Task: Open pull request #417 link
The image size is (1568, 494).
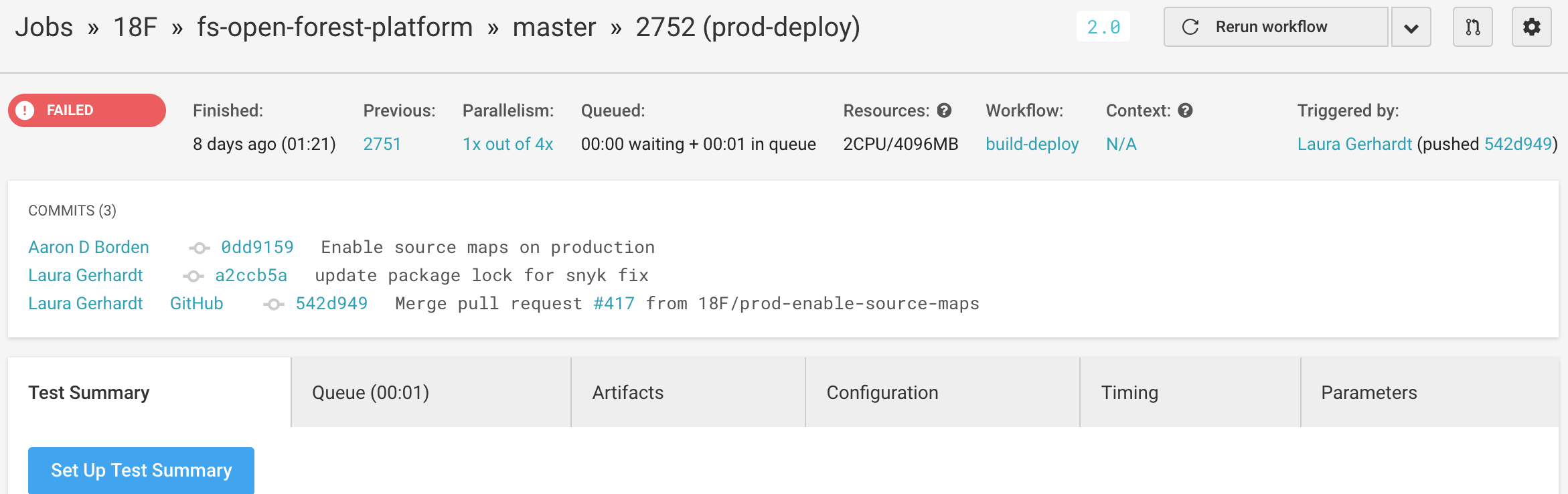Action: click(x=614, y=304)
